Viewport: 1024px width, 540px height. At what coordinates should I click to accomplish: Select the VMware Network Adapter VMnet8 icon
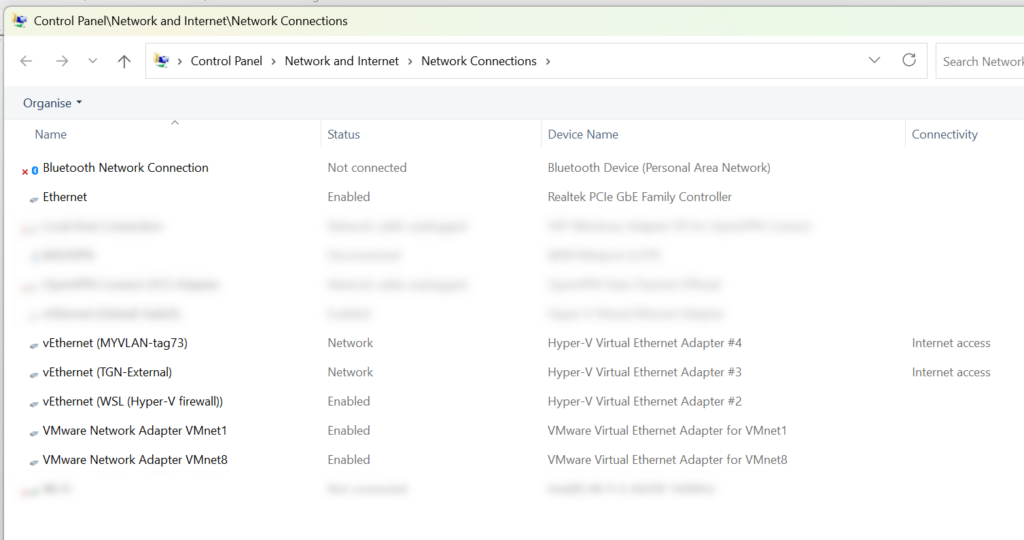click(34, 461)
